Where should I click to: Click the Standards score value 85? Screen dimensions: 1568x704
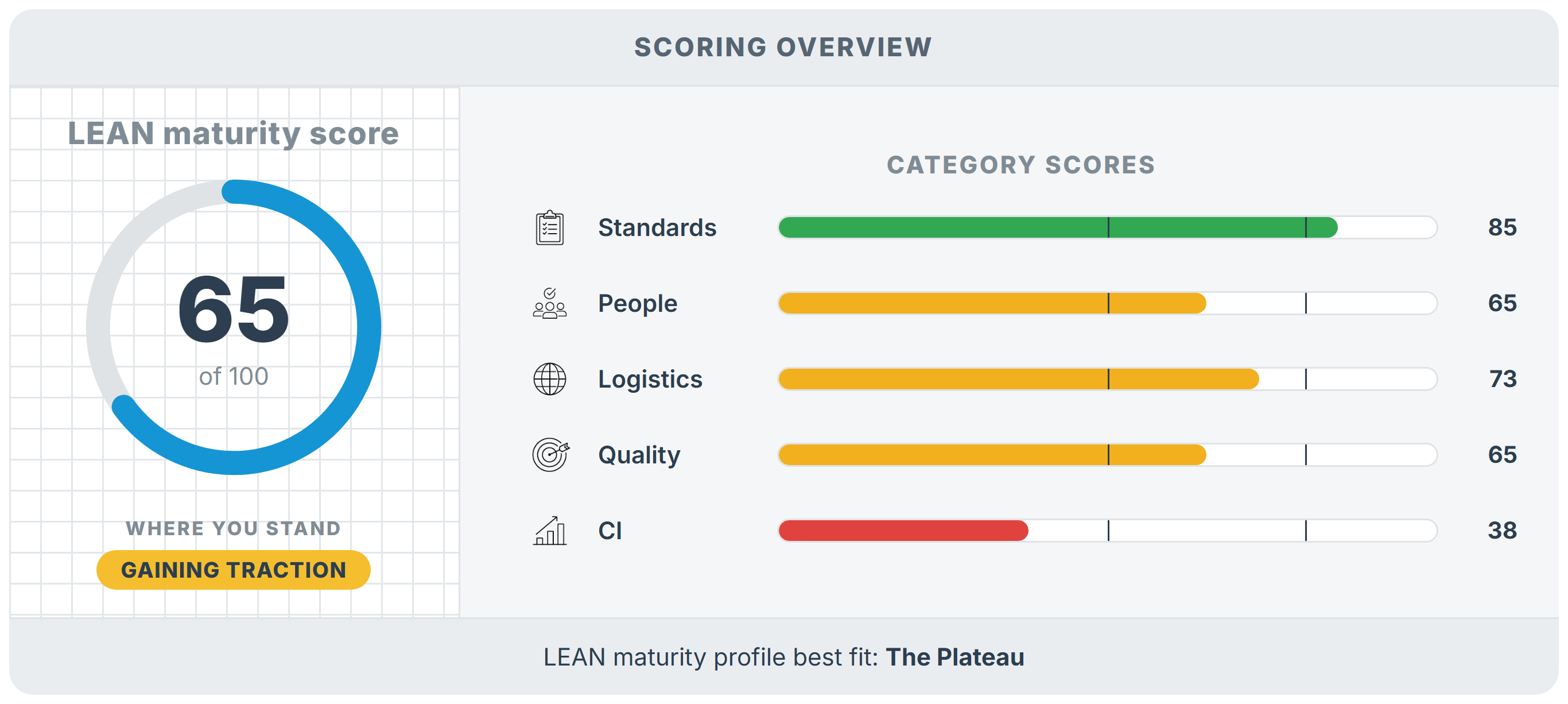(1502, 227)
